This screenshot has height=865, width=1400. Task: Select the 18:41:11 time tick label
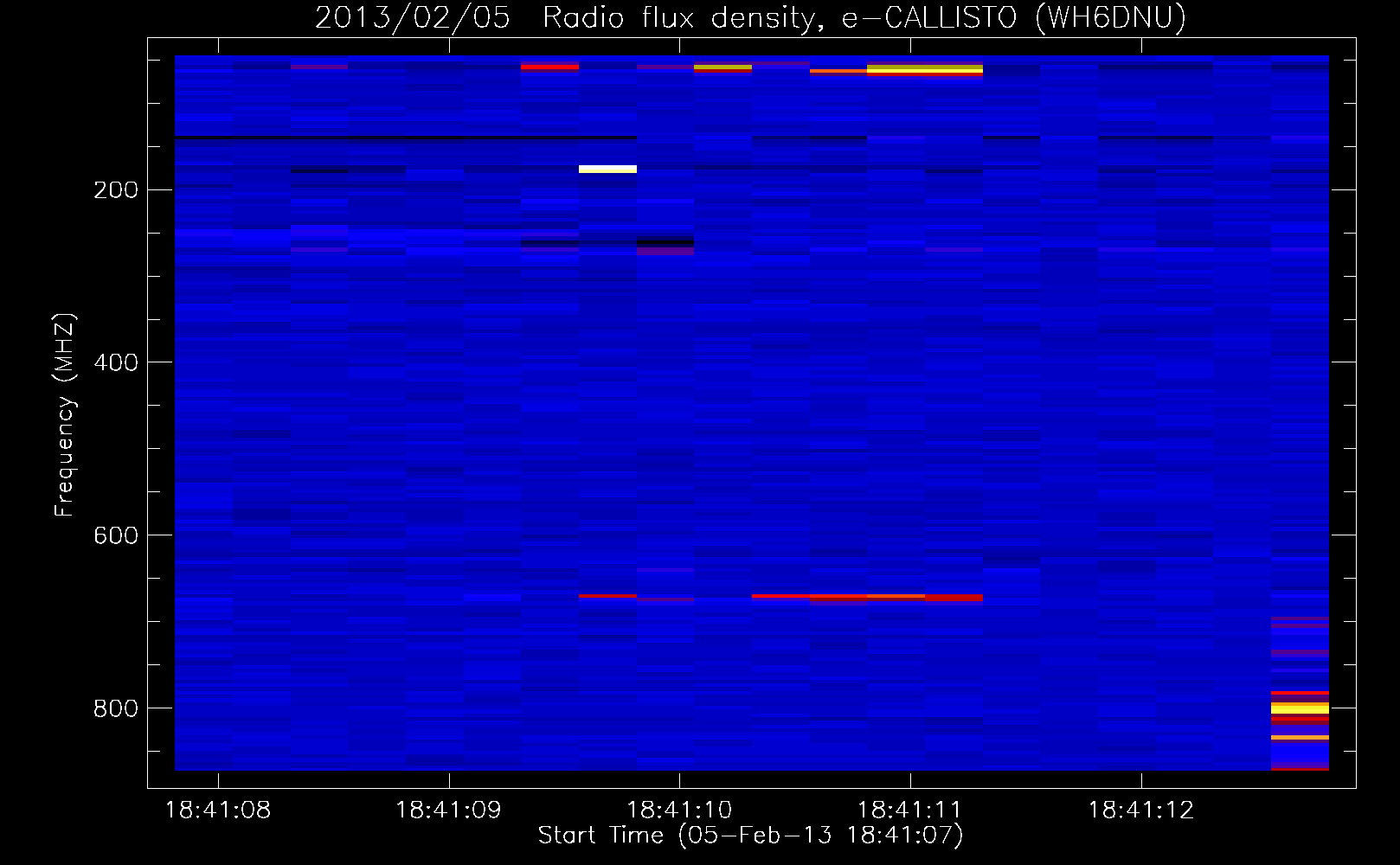click(x=909, y=811)
